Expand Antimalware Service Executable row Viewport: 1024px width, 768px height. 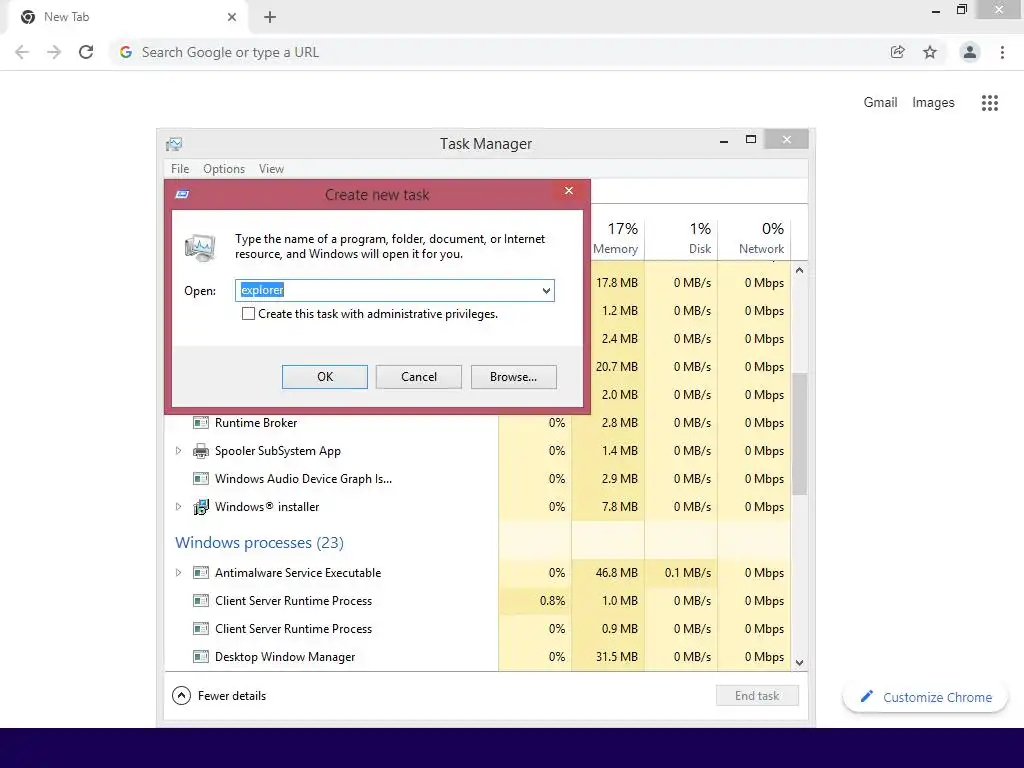[178, 573]
